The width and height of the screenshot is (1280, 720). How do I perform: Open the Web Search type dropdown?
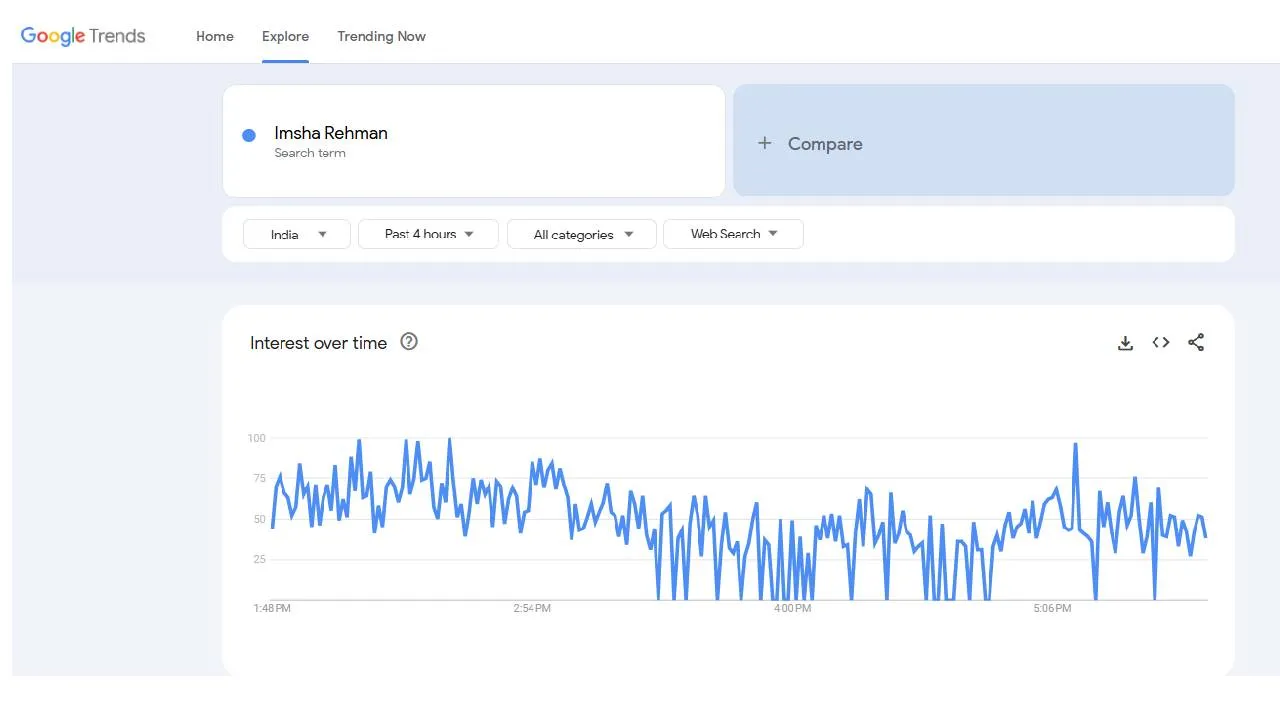pyautogui.click(x=733, y=234)
